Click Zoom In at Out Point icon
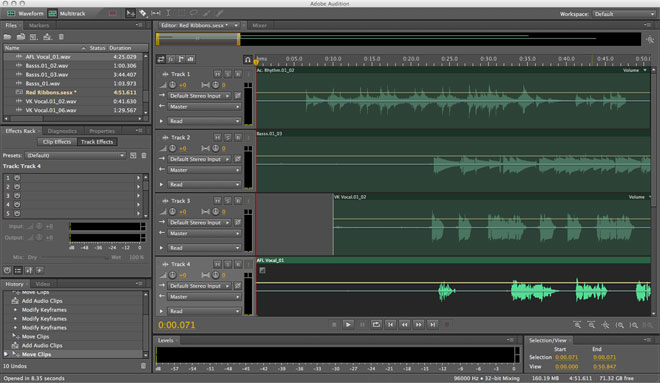Image resolution: width=660 pixels, height=383 pixels. click(633, 324)
